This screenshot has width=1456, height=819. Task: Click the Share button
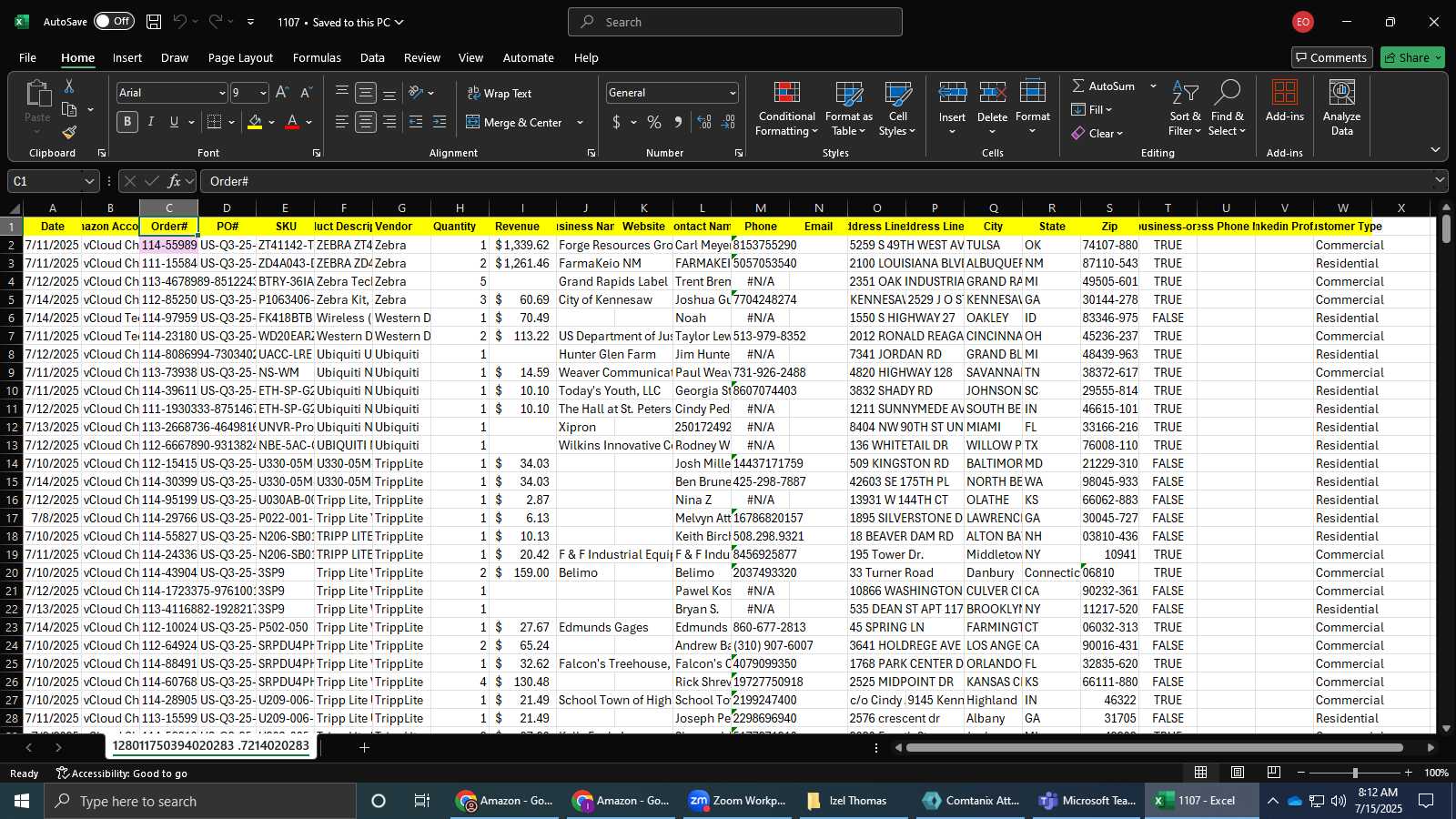click(x=1412, y=57)
